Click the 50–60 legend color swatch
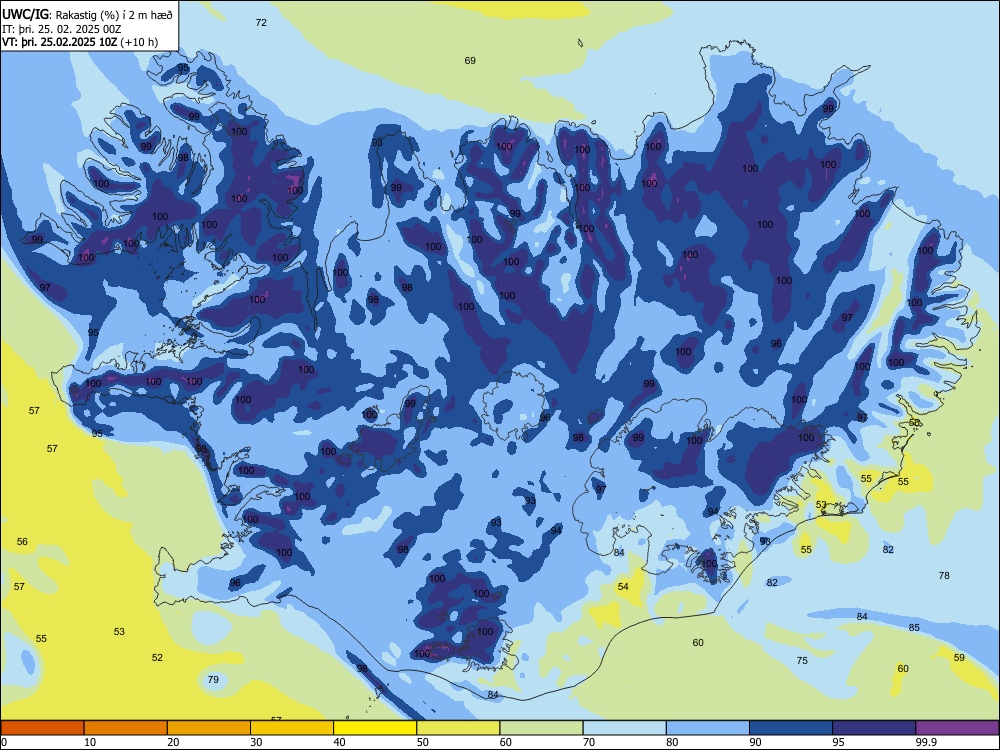Viewport: 1000px width, 750px height. pos(458,728)
